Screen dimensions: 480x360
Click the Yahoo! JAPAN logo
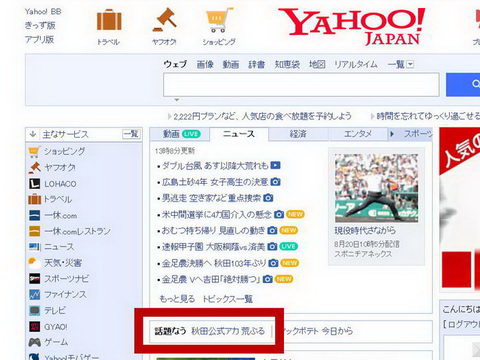click(x=352, y=27)
